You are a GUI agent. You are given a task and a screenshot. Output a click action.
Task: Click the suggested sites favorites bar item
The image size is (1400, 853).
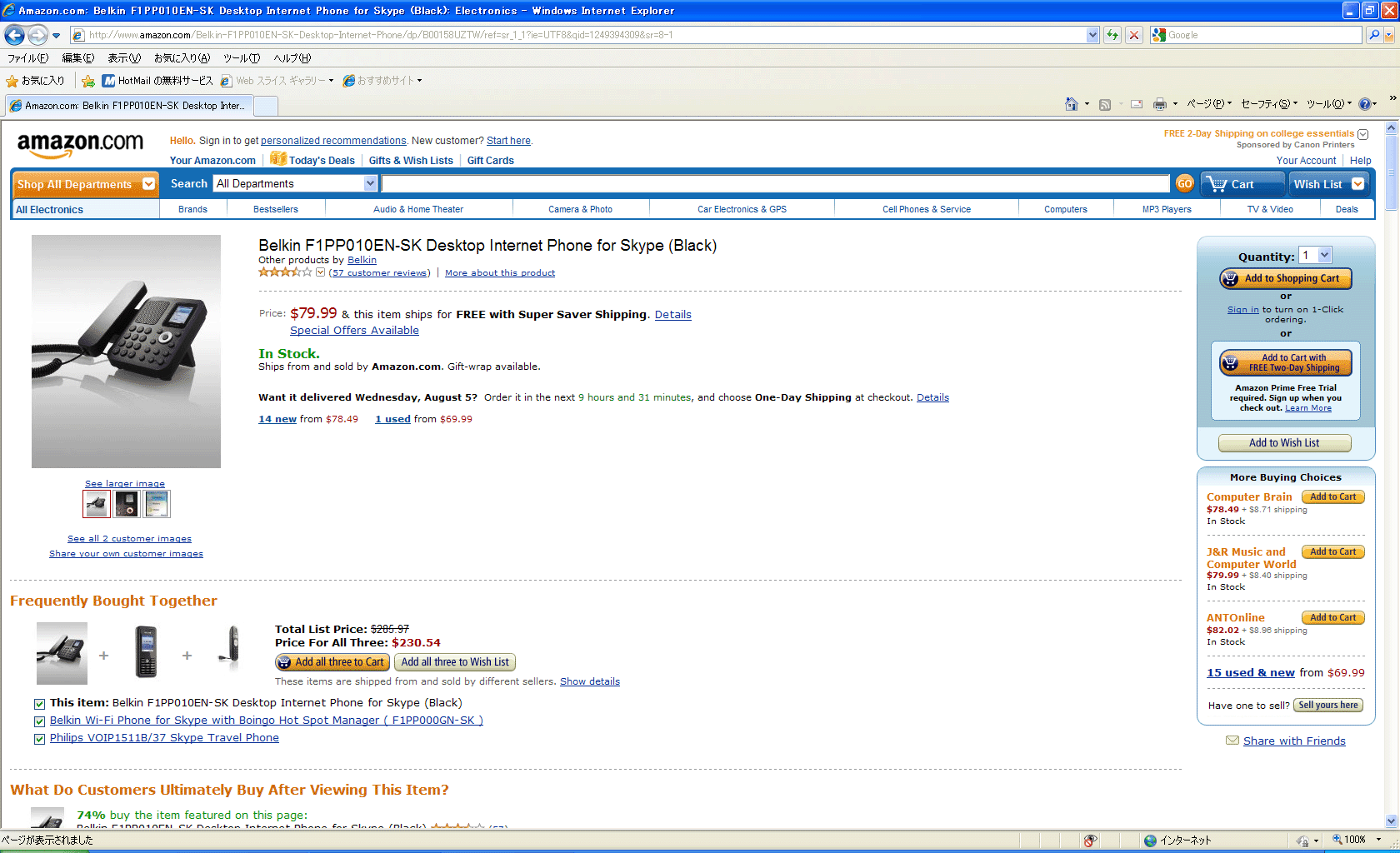[382, 81]
